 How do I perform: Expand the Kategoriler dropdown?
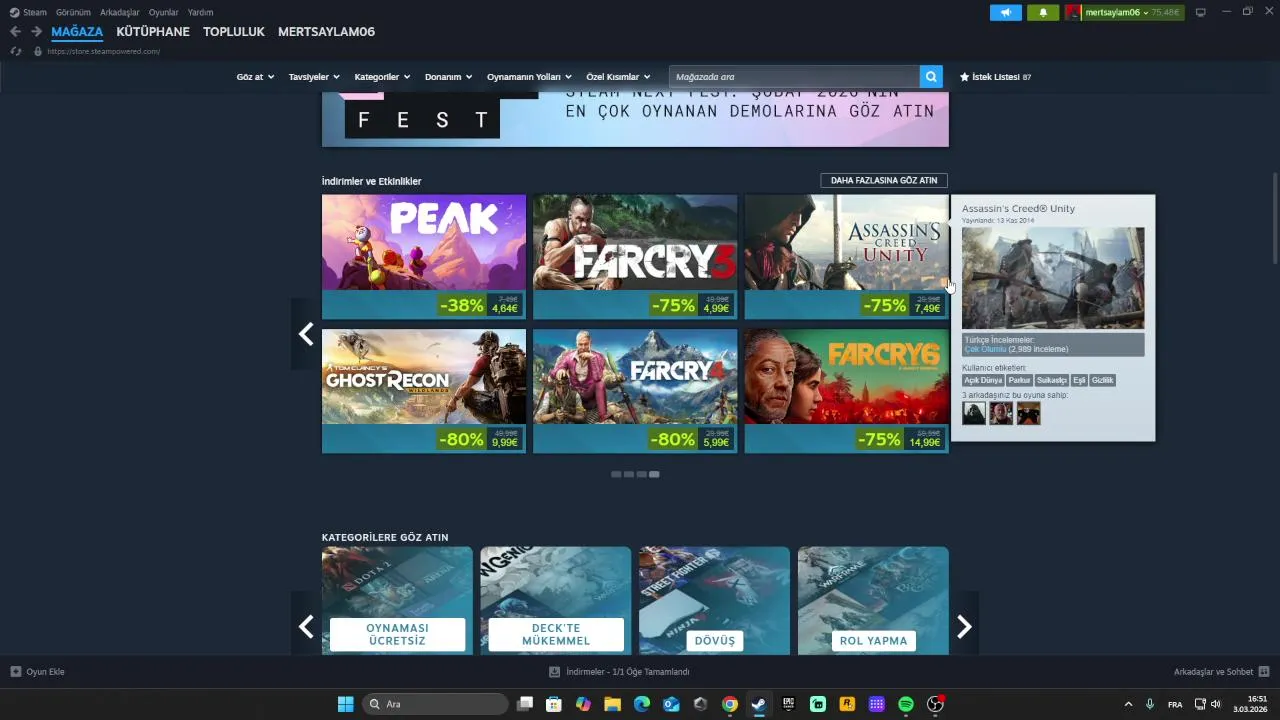click(382, 77)
